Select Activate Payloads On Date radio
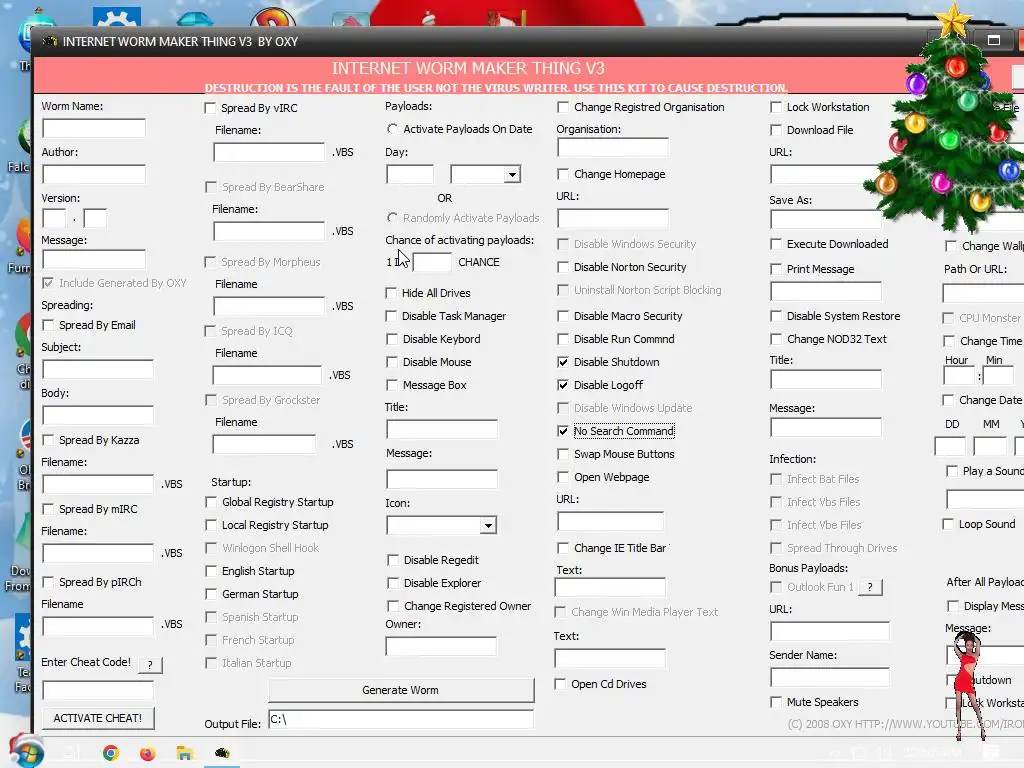Image resolution: width=1024 pixels, height=768 pixels. [392, 129]
